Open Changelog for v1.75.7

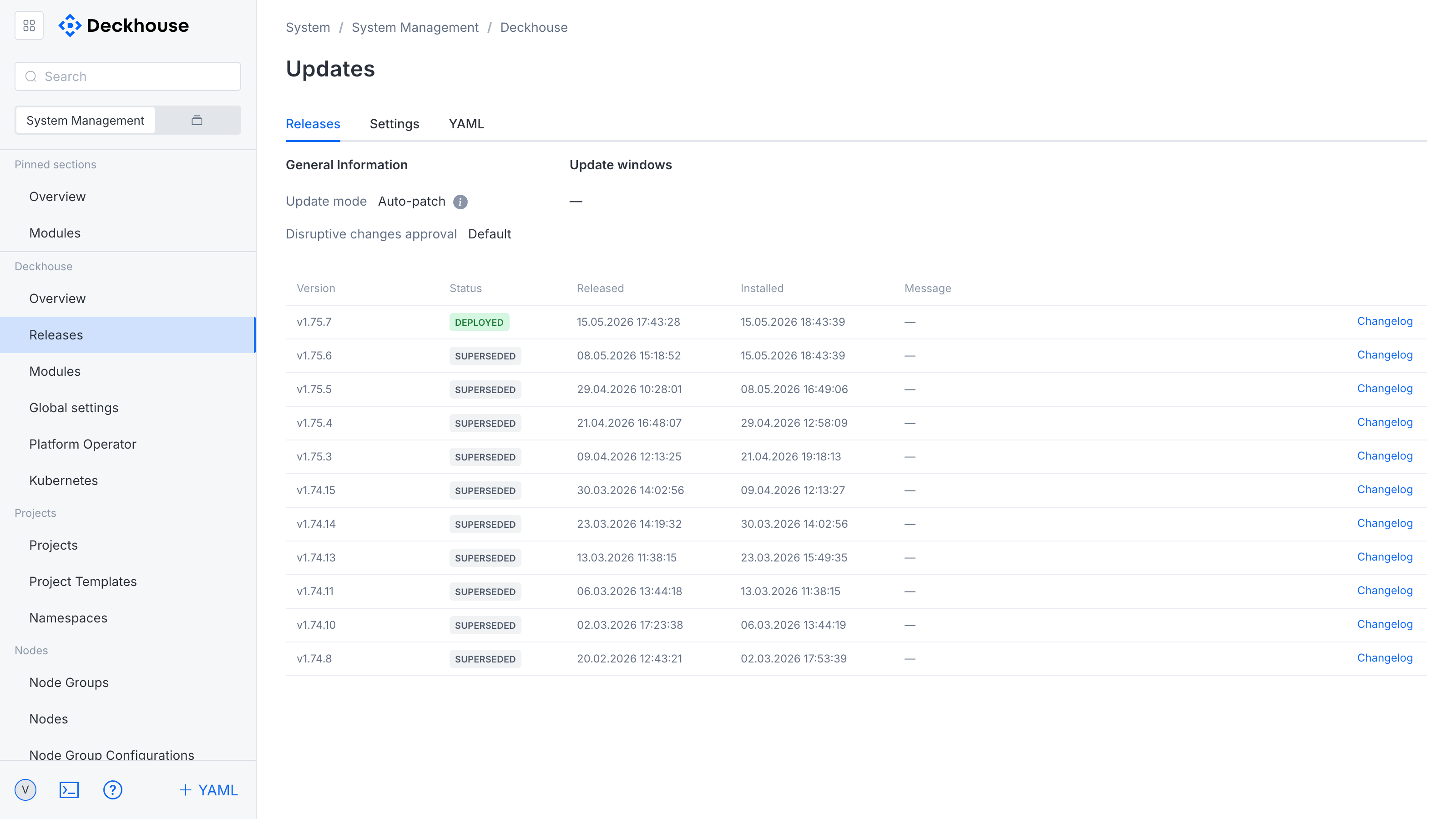1384,321
